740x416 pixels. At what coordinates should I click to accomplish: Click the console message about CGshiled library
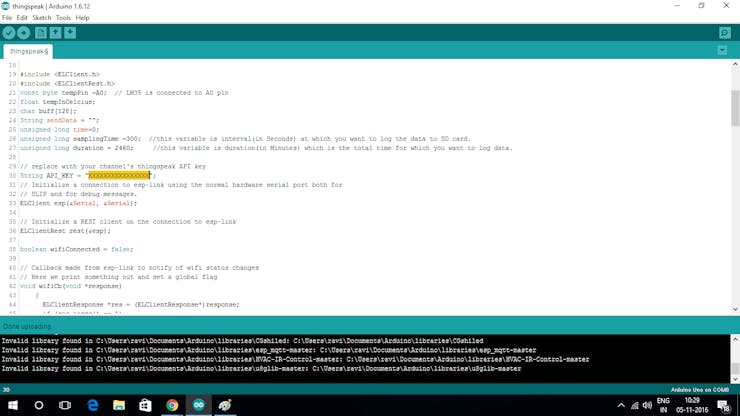coord(243,340)
